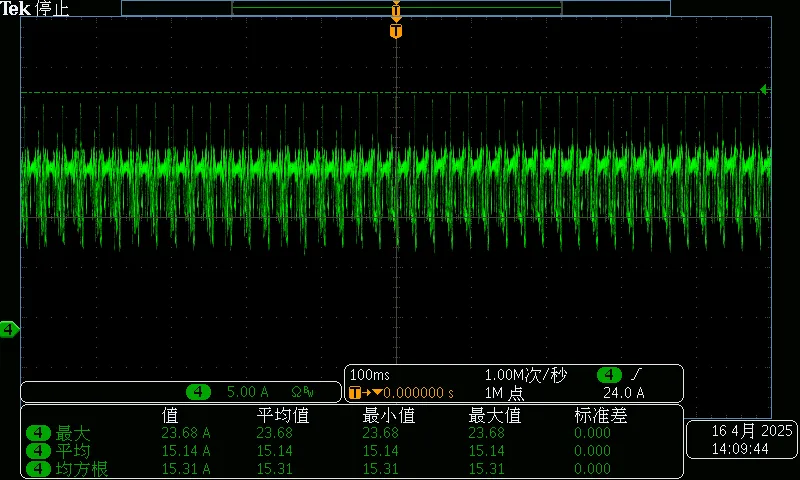Viewport: 800px width, 480px height.
Task: Click the 0.000000 s trigger delay value
Action: pos(418,393)
